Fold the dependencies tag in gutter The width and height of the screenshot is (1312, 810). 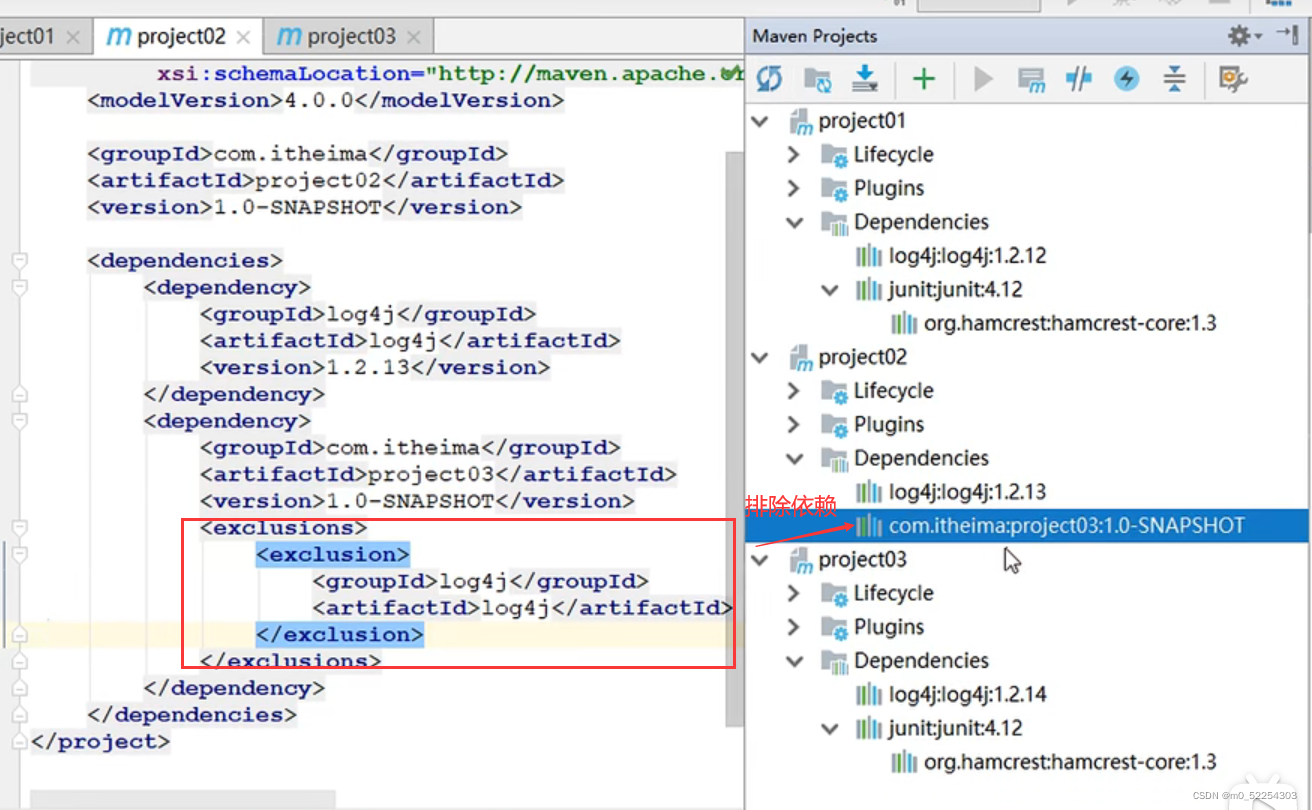point(18,261)
